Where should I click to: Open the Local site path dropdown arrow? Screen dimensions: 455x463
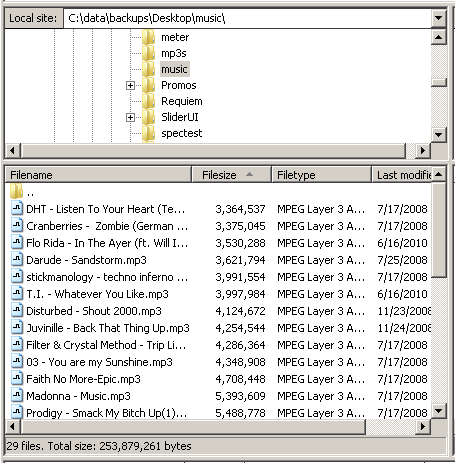pyautogui.click(x=439, y=18)
